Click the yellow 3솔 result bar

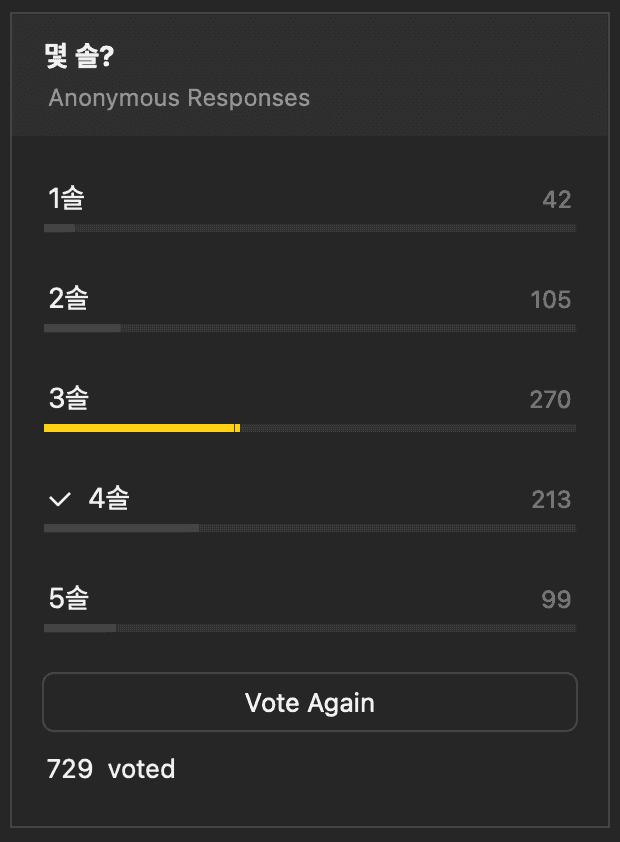[x=141, y=428]
